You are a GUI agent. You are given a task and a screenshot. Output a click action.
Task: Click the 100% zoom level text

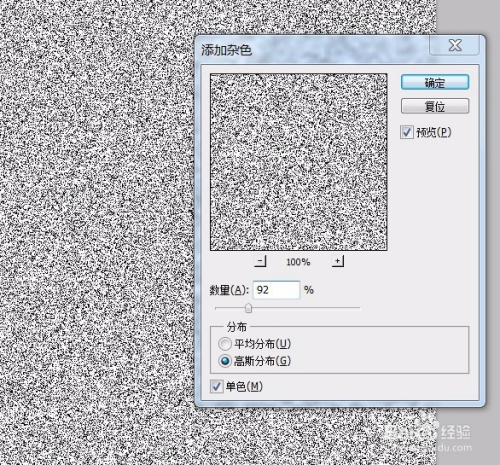[x=298, y=262]
